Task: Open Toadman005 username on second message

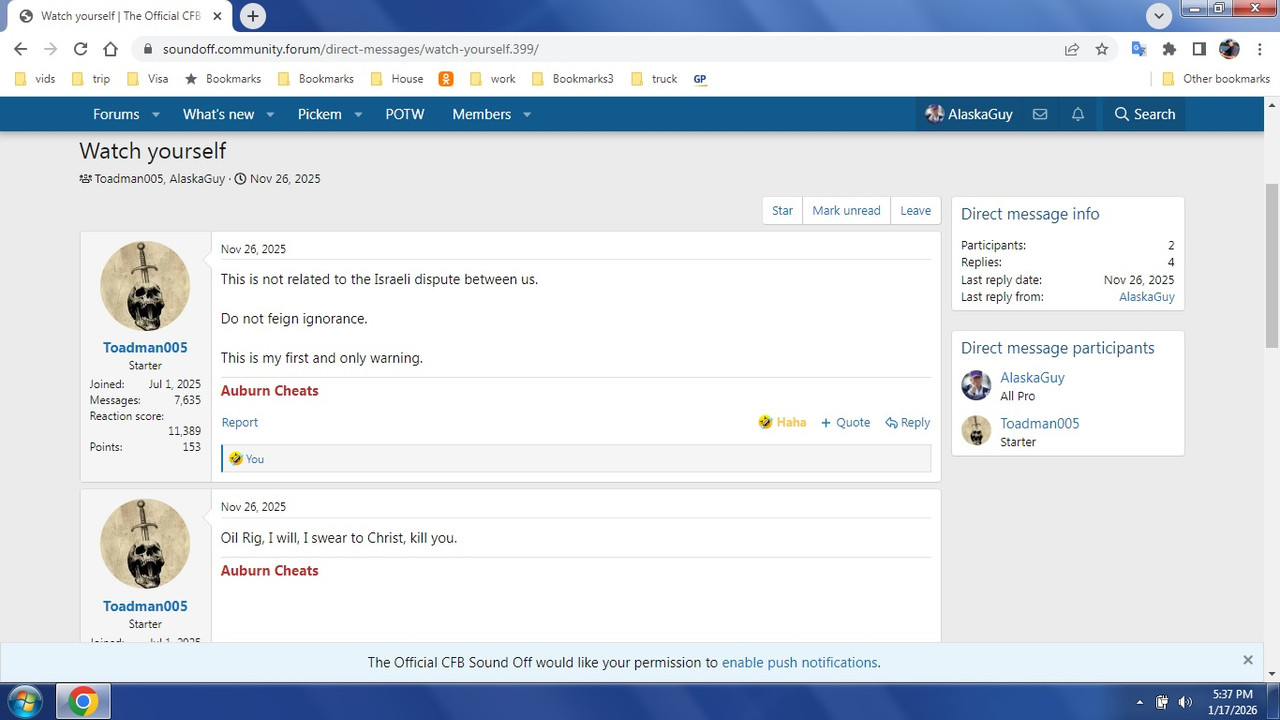Action: pyautogui.click(x=145, y=606)
